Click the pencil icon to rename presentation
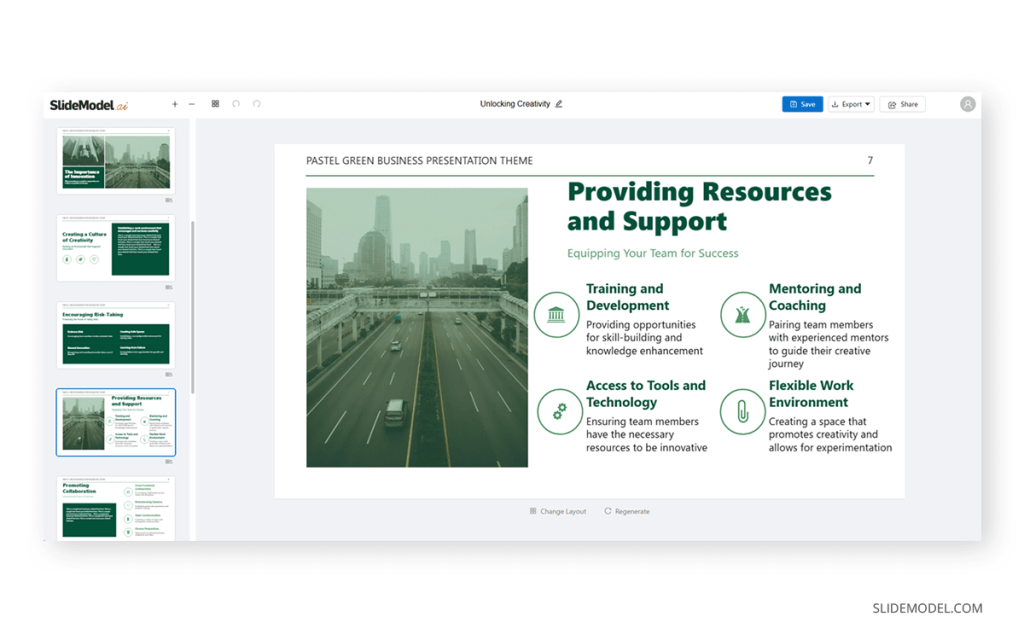The width and height of the screenshot is (1024, 634). tap(559, 104)
